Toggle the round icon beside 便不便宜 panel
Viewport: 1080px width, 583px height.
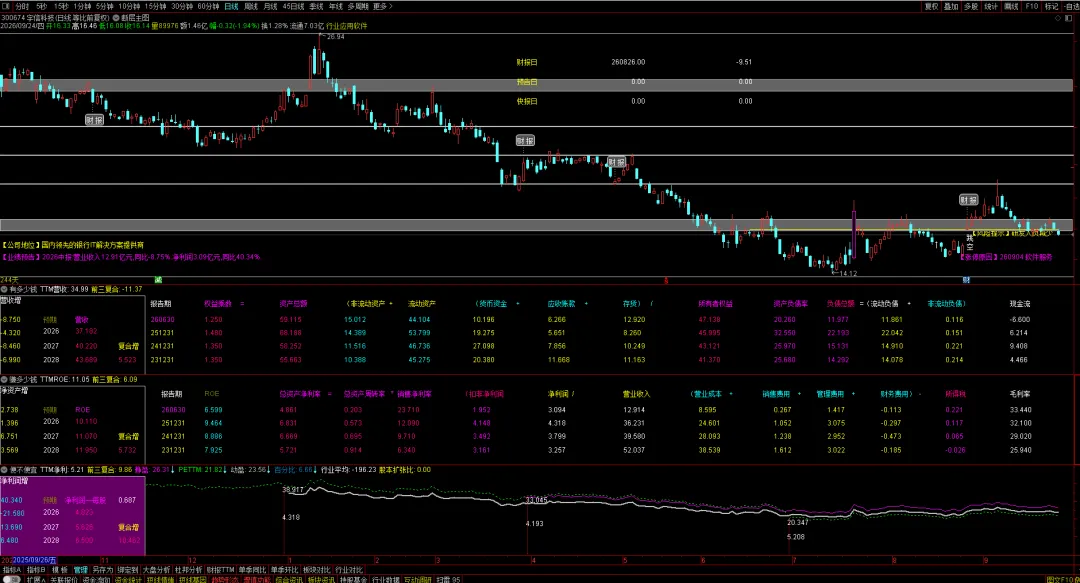click(4, 470)
